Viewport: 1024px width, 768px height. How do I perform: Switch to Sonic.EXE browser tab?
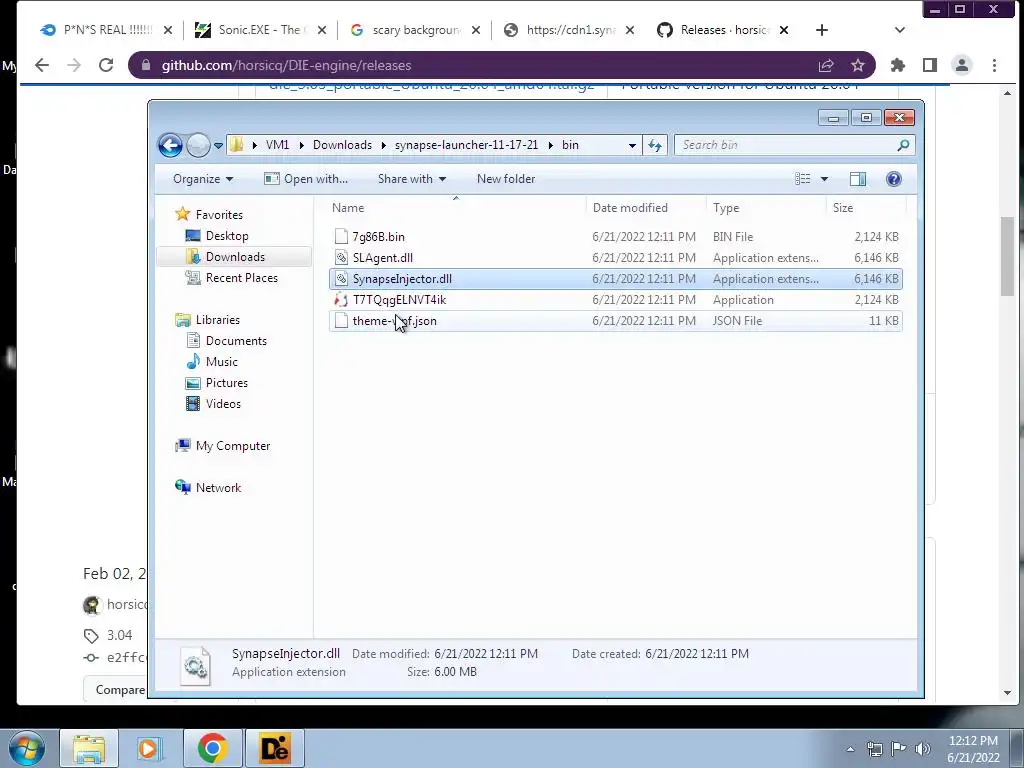click(261, 30)
